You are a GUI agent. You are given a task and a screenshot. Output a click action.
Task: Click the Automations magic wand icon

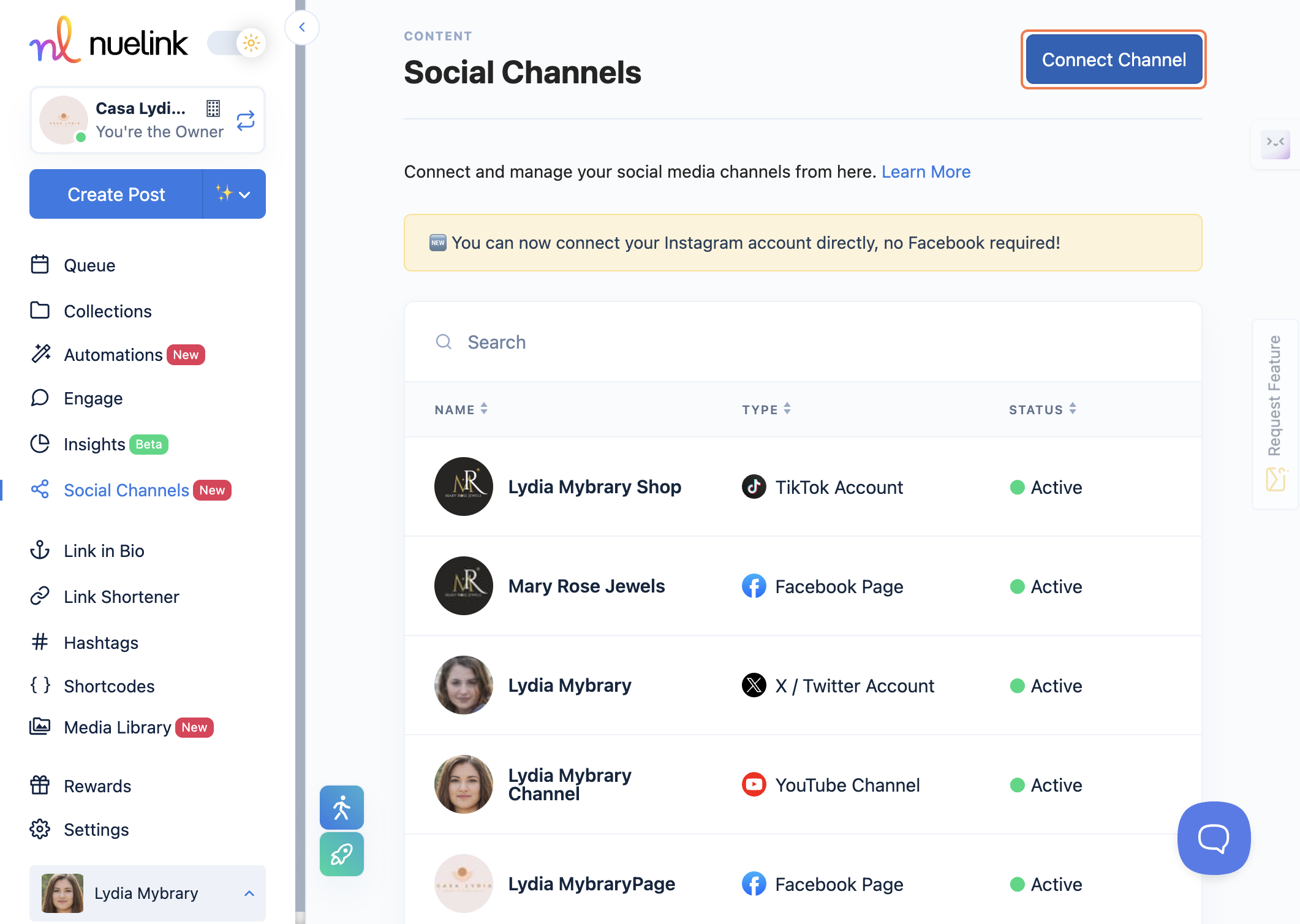pyautogui.click(x=40, y=354)
